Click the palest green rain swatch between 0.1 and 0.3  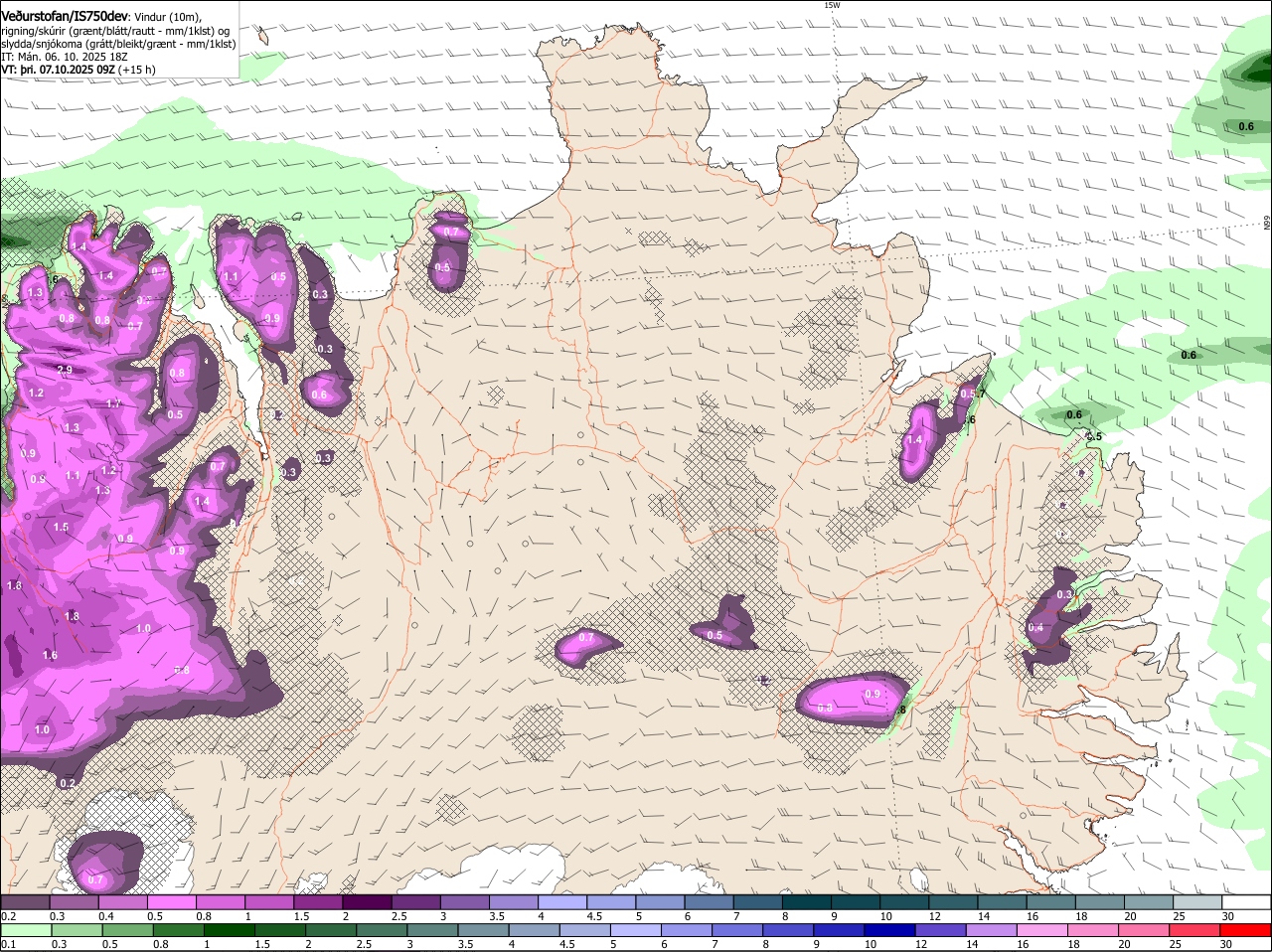tap(27, 930)
